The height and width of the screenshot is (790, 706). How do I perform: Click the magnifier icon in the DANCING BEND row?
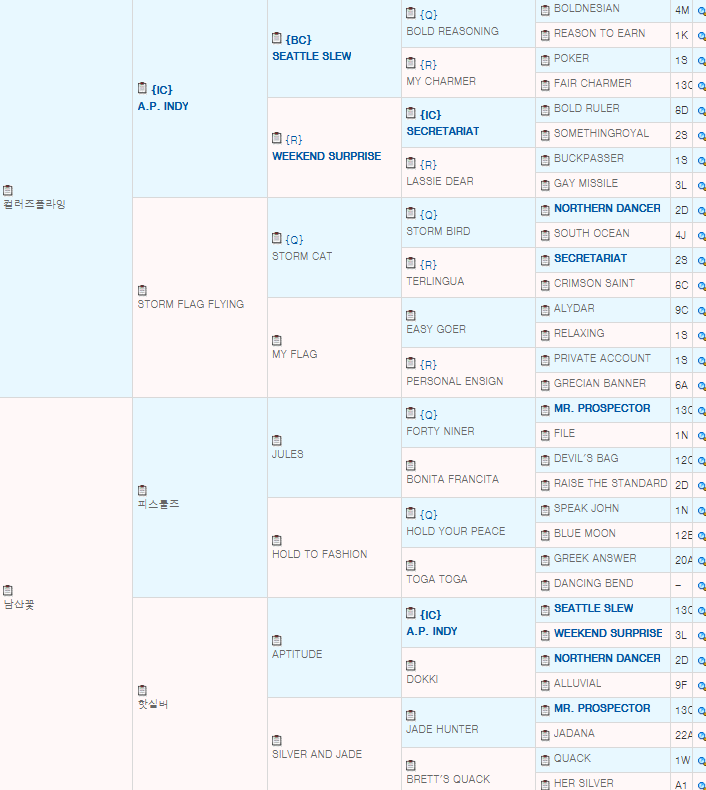(x=701, y=585)
